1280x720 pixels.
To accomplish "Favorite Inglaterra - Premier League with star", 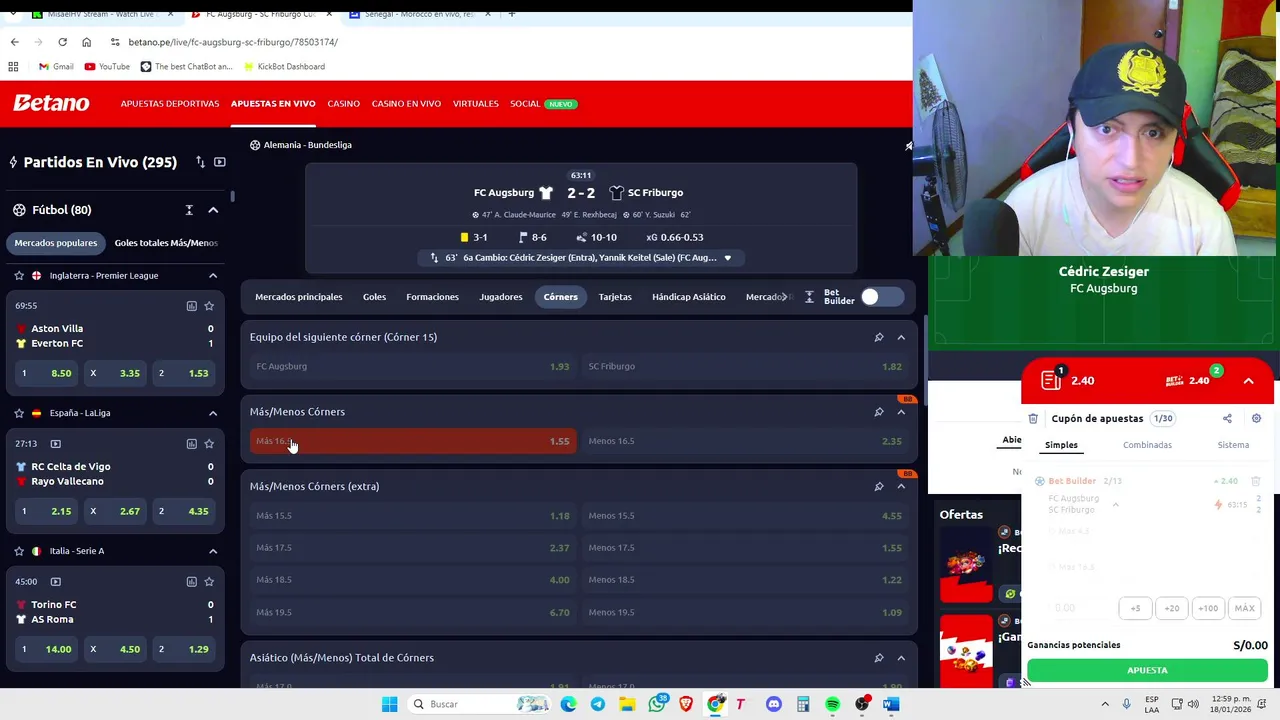I will pyautogui.click(x=19, y=275).
